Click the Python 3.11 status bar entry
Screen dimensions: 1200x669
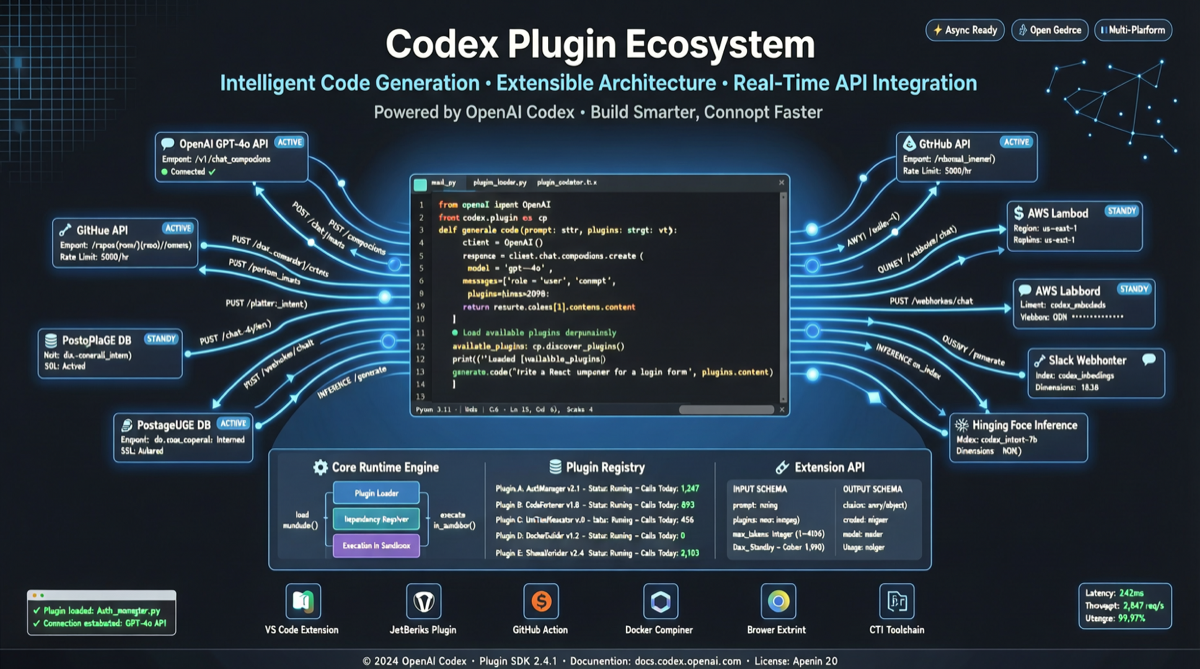coord(435,409)
